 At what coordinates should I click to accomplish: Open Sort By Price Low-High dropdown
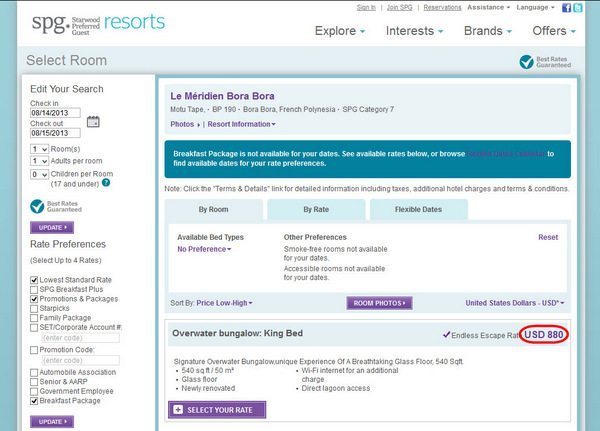pyautogui.click(x=224, y=303)
